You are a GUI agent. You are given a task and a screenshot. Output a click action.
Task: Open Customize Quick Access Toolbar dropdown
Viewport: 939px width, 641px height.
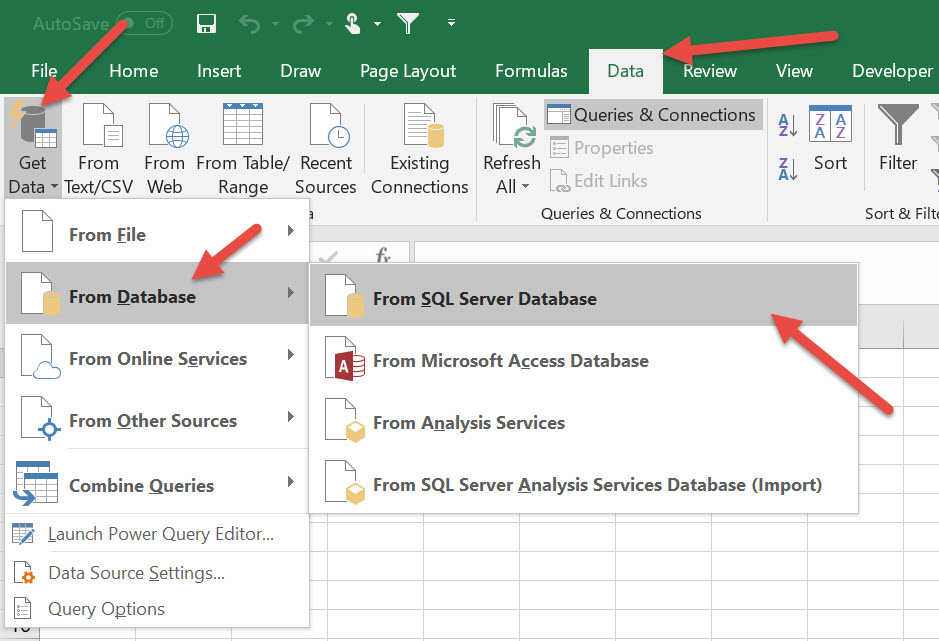click(451, 23)
